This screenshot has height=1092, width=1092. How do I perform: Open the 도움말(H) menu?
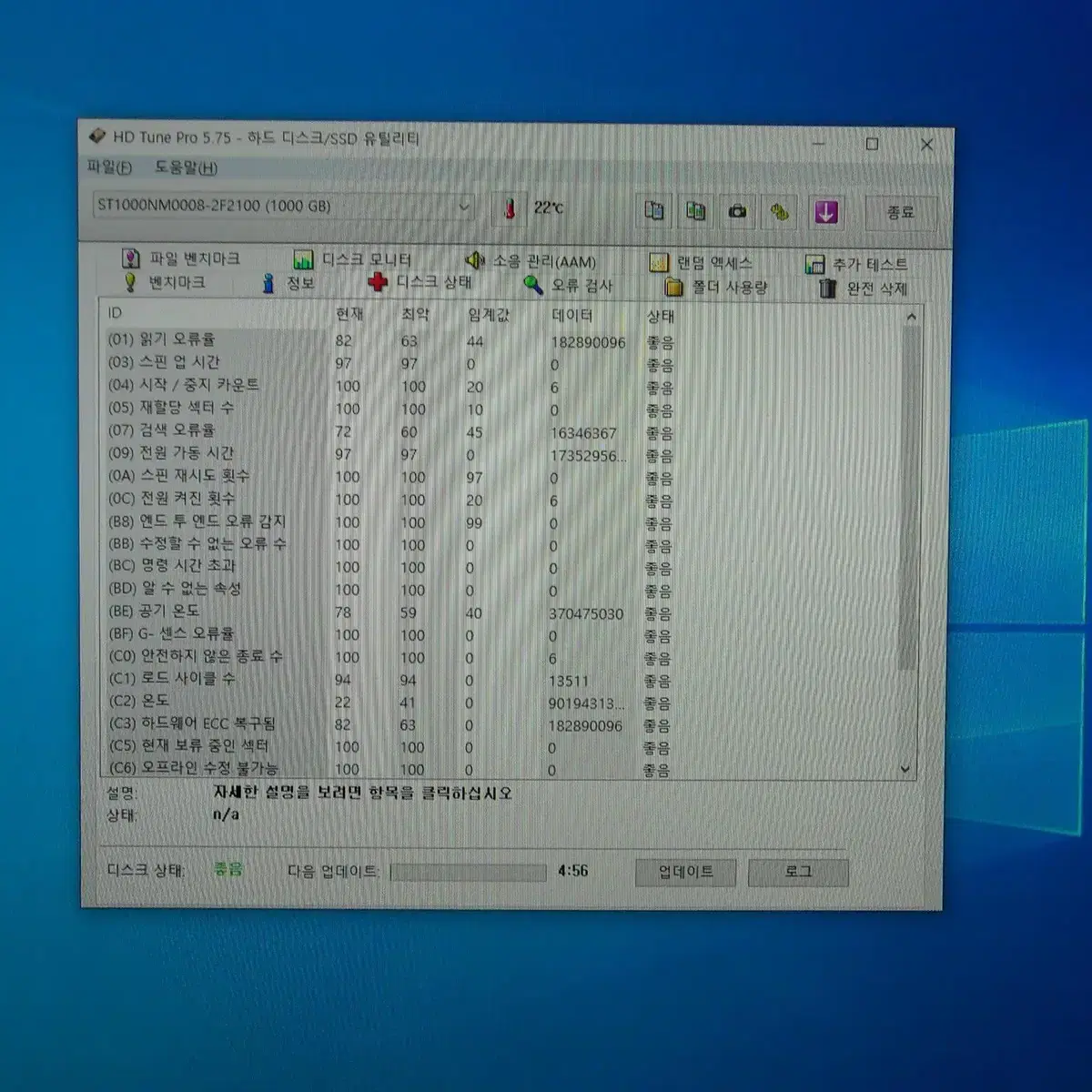[x=186, y=167]
